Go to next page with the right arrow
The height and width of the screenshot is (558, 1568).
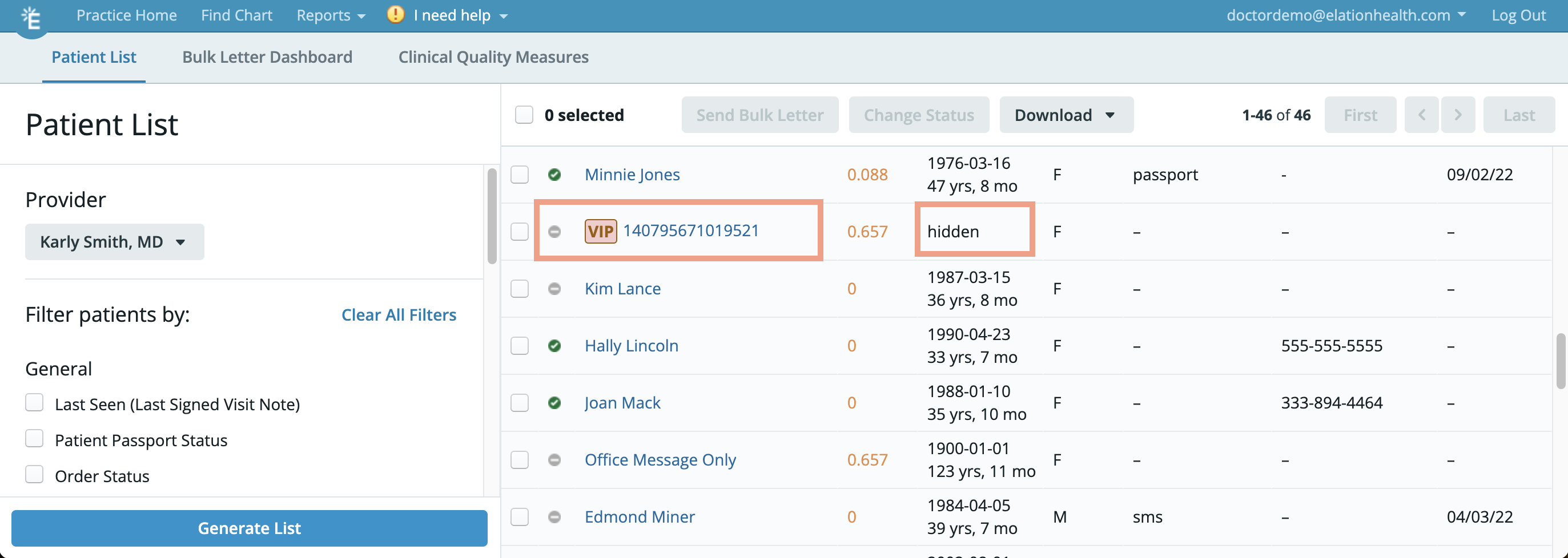coord(1457,115)
